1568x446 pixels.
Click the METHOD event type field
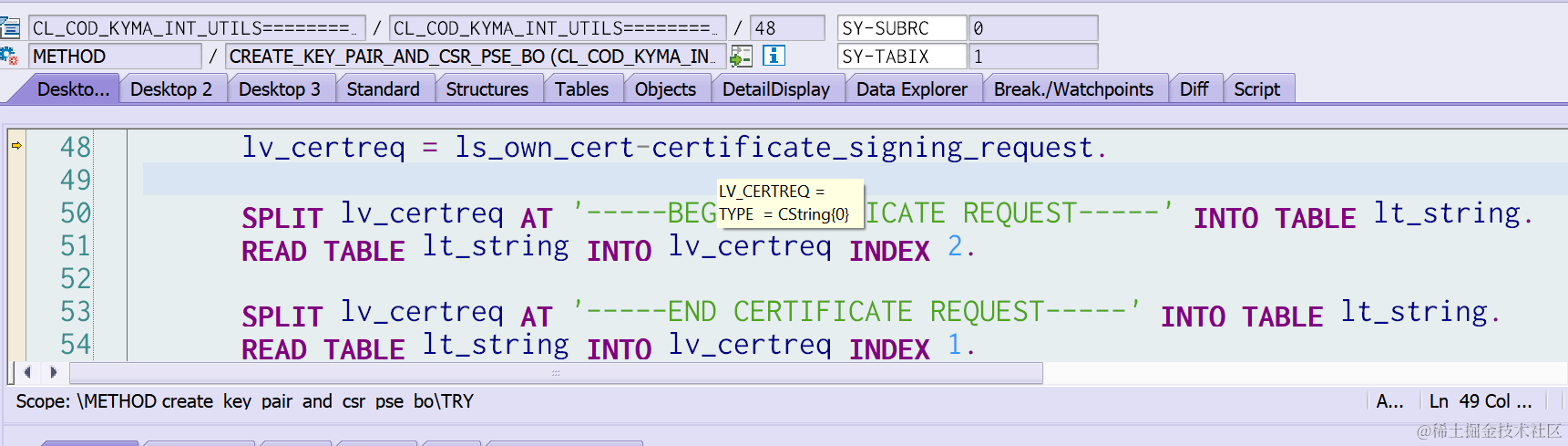115,57
